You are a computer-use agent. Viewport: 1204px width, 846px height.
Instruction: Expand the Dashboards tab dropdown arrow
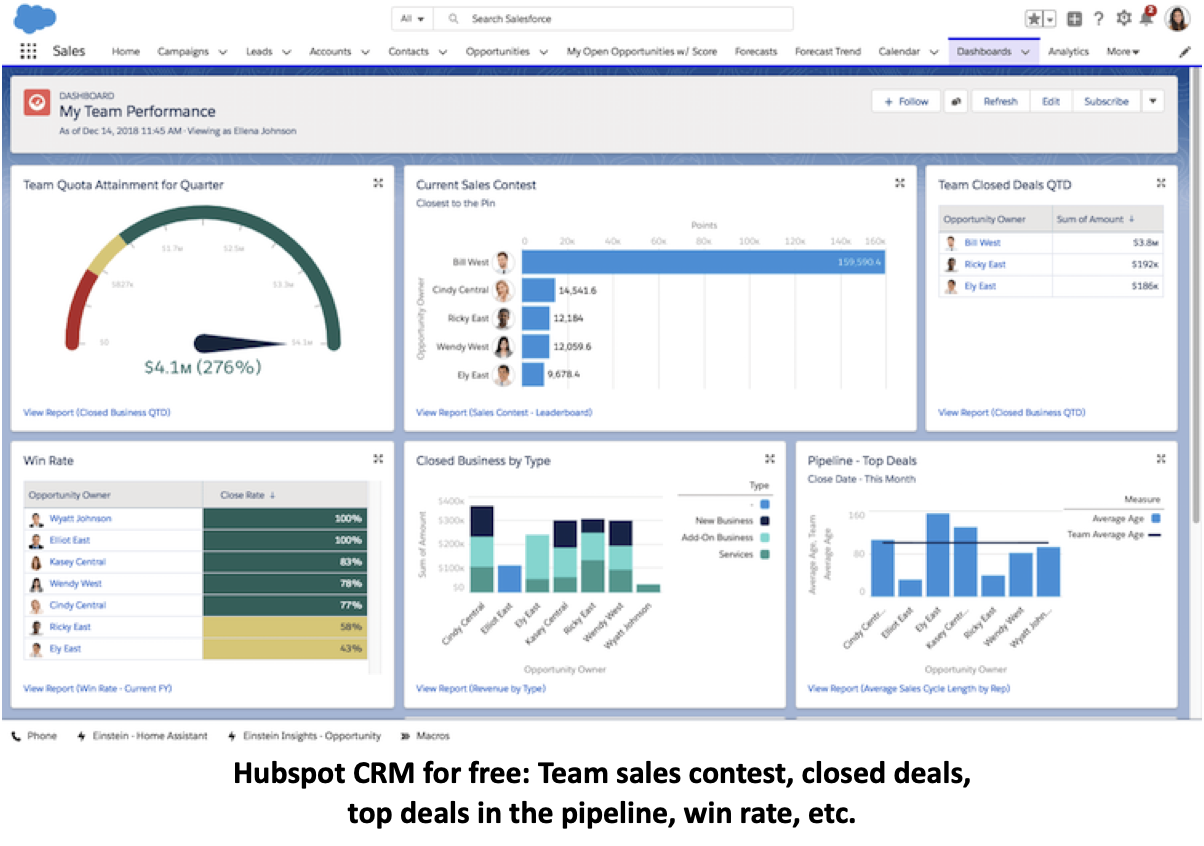pos(1025,52)
